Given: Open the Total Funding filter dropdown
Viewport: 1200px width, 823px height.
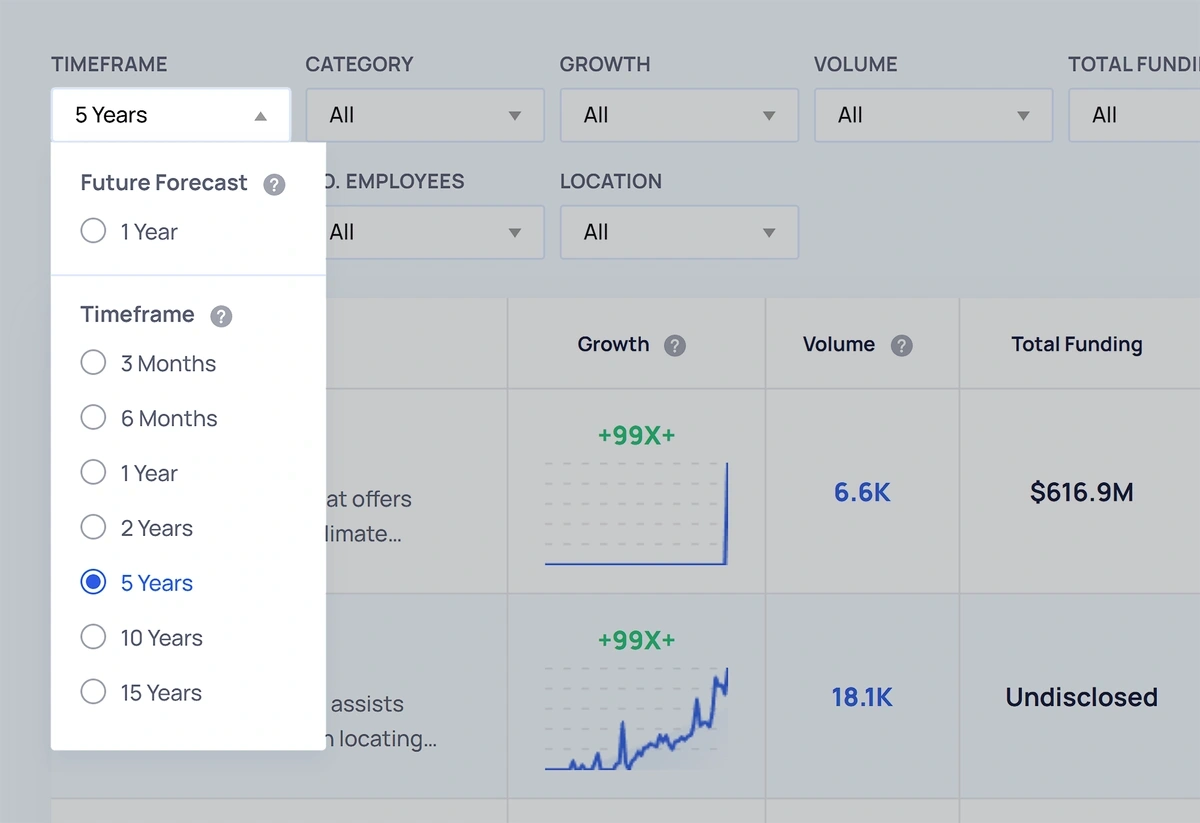Looking at the screenshot, I should 1134,115.
